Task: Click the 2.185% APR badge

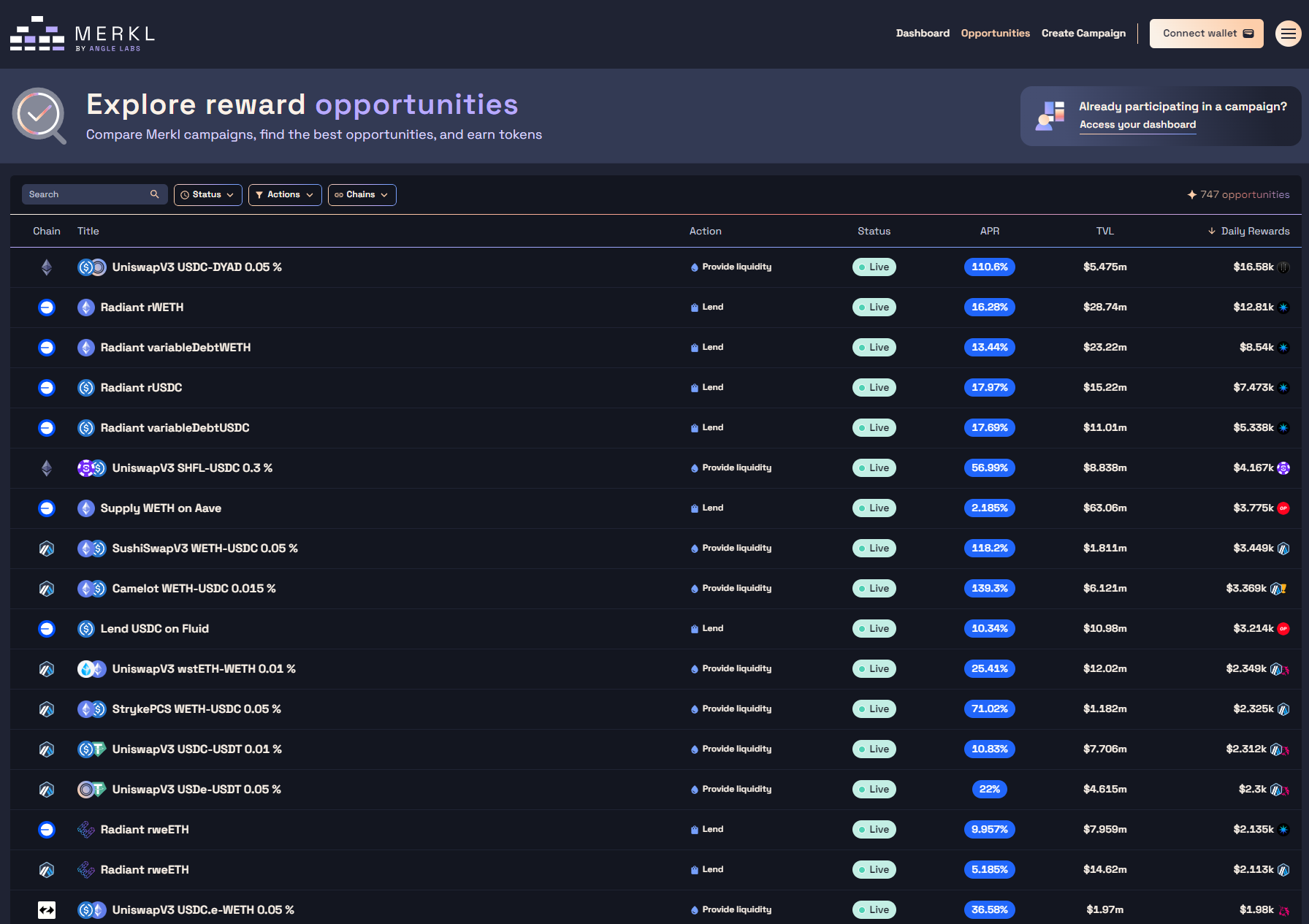Action: click(990, 508)
